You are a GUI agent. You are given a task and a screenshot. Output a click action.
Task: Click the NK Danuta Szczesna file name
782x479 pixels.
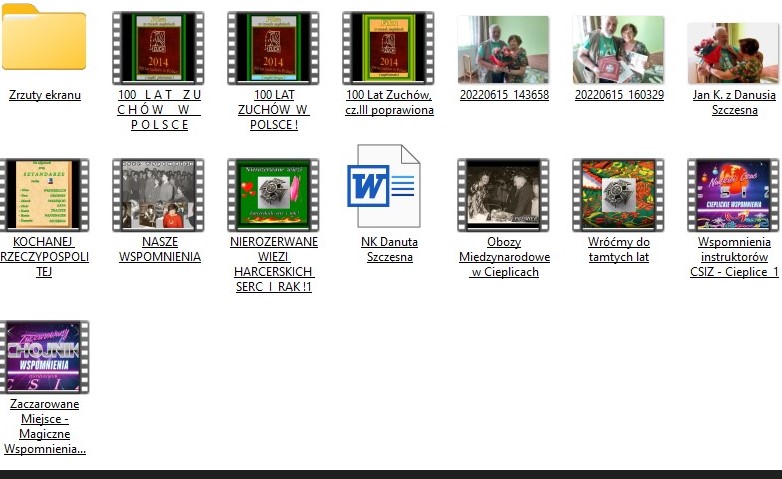point(389,249)
